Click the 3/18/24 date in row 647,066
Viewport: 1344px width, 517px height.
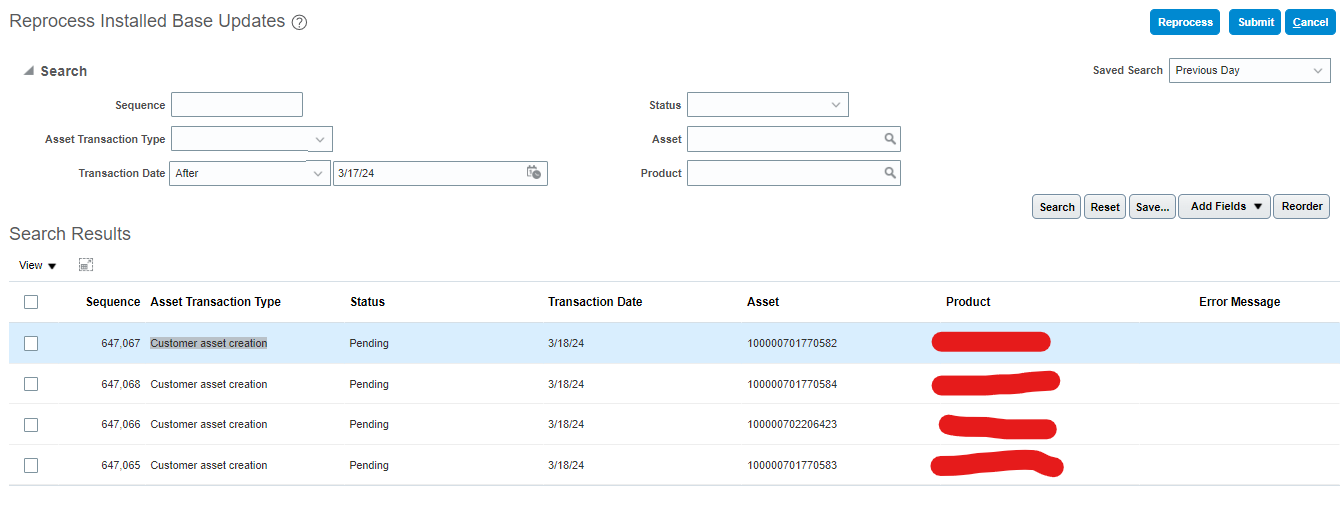coord(566,425)
